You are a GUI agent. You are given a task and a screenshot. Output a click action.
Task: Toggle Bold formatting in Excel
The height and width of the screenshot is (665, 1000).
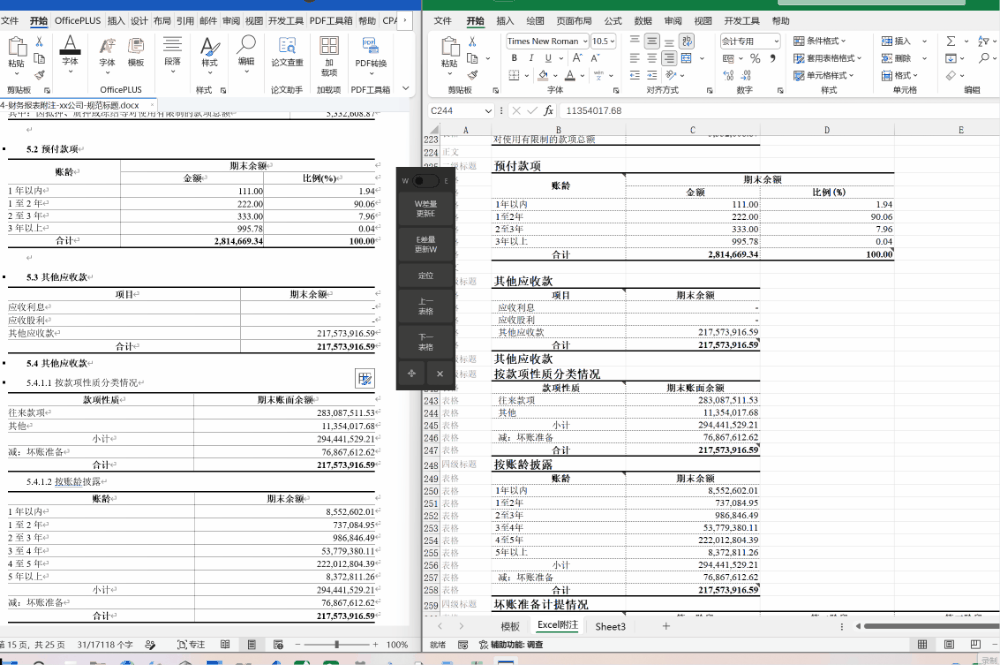tap(514, 58)
